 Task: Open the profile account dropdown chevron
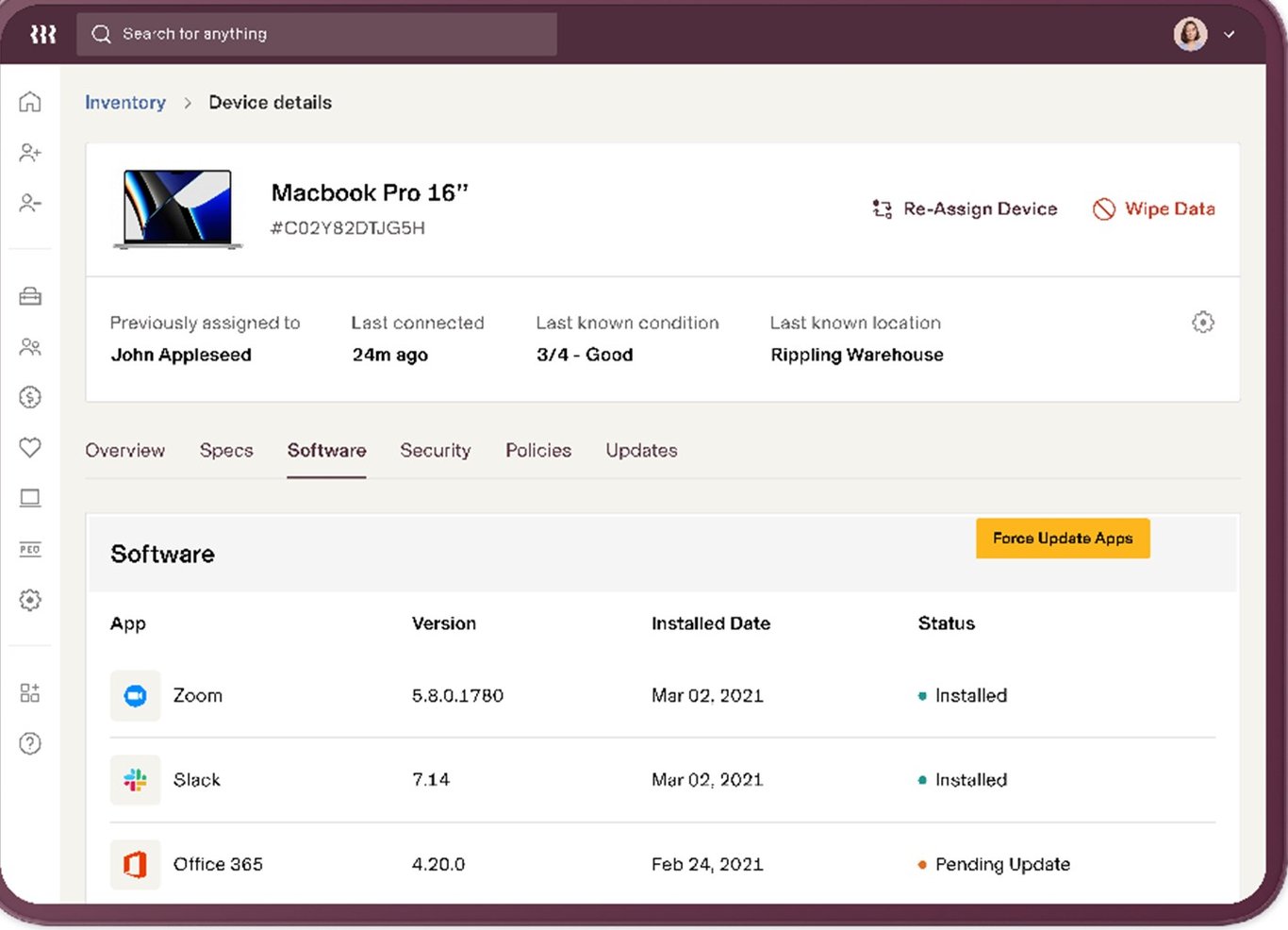pyautogui.click(x=1230, y=35)
